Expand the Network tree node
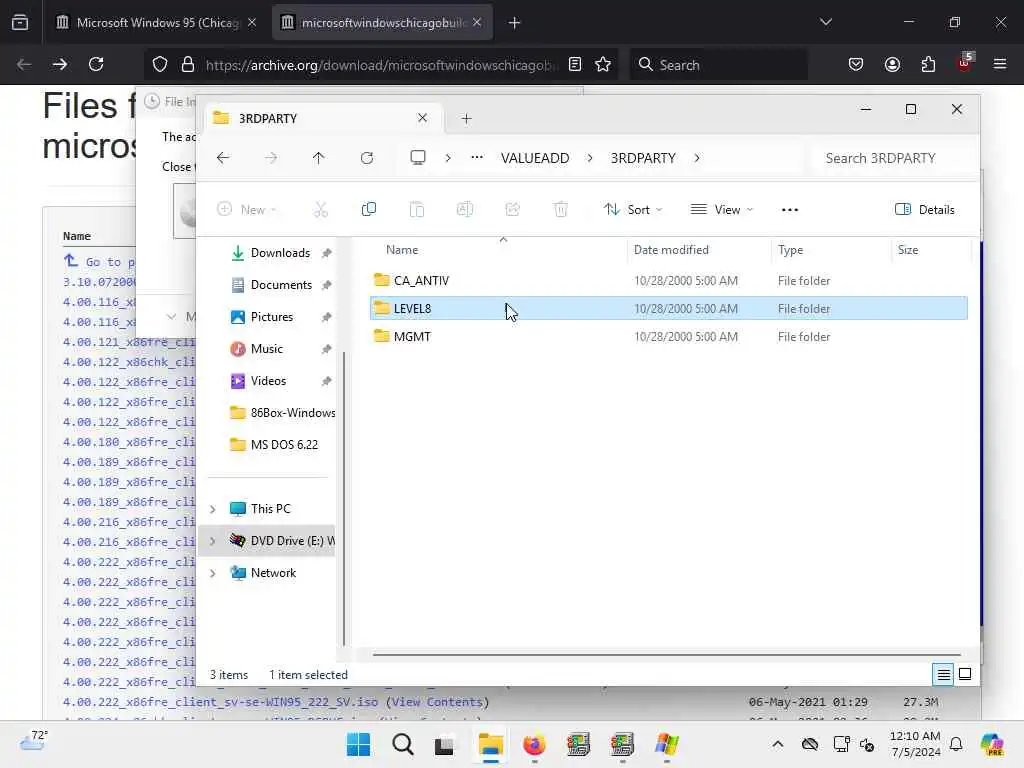The width and height of the screenshot is (1024, 768). tap(212, 573)
